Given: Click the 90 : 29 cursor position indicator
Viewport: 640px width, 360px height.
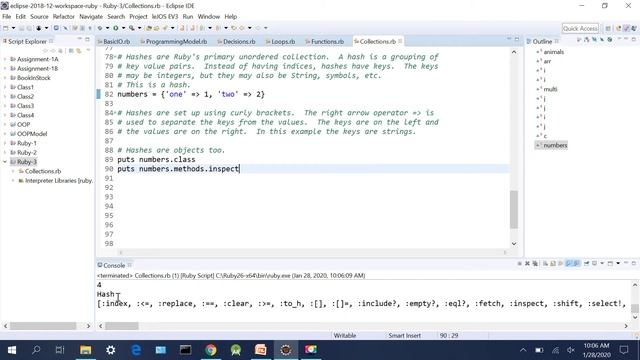Looking at the screenshot, I should [449, 336].
